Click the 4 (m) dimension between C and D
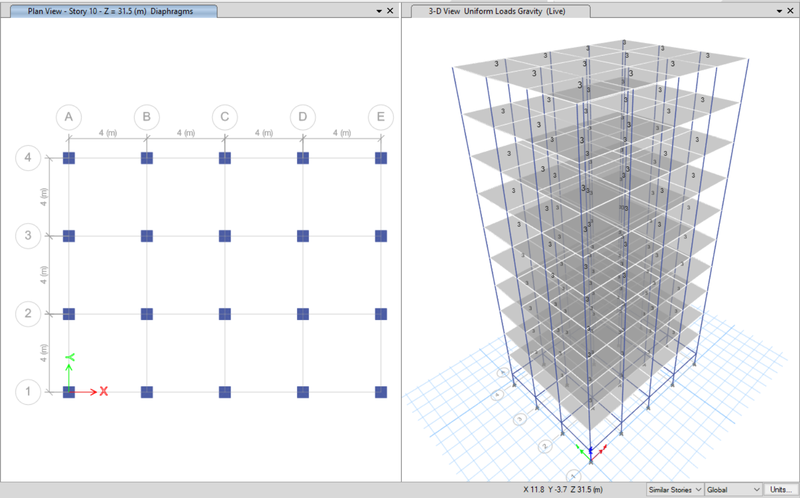 (x=264, y=133)
